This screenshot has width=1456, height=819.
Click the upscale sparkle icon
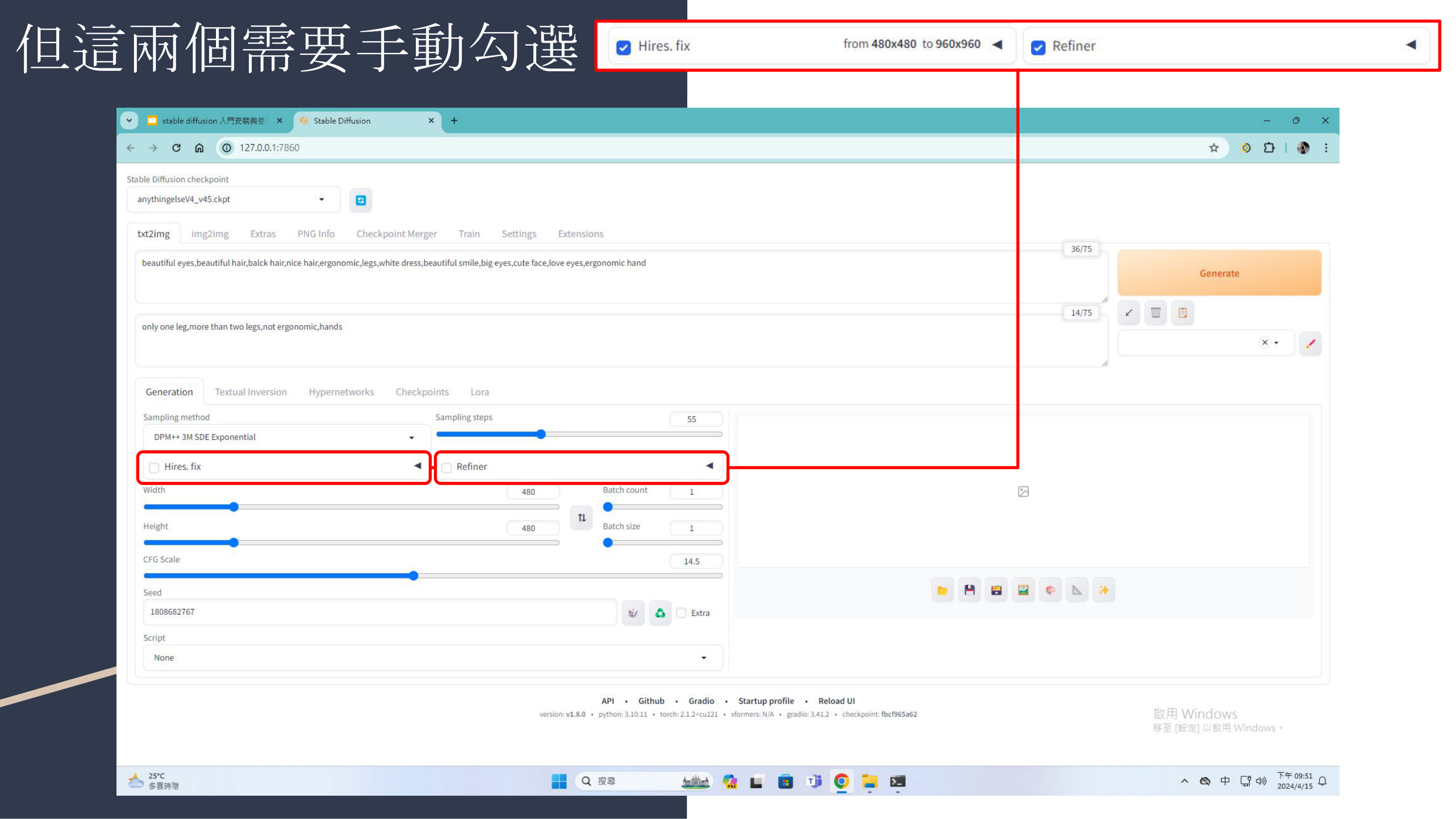(1103, 590)
